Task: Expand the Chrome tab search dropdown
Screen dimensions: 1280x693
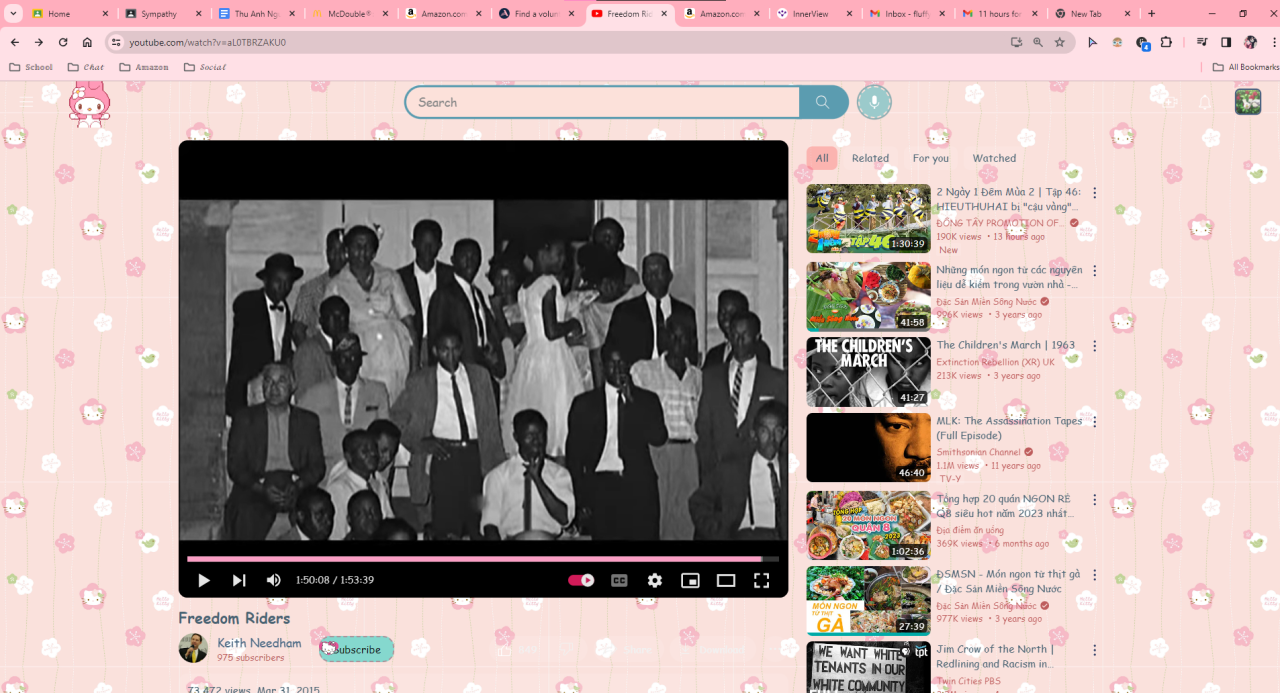Action: [14, 14]
